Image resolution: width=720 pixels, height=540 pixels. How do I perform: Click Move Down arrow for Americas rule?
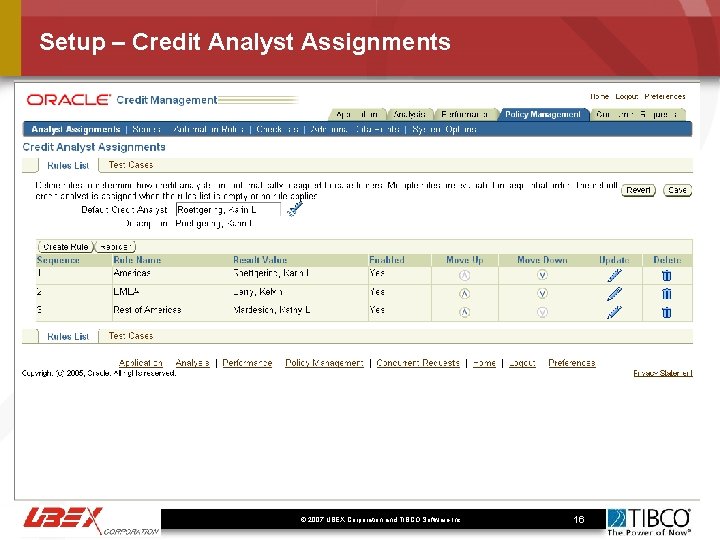tap(542, 275)
